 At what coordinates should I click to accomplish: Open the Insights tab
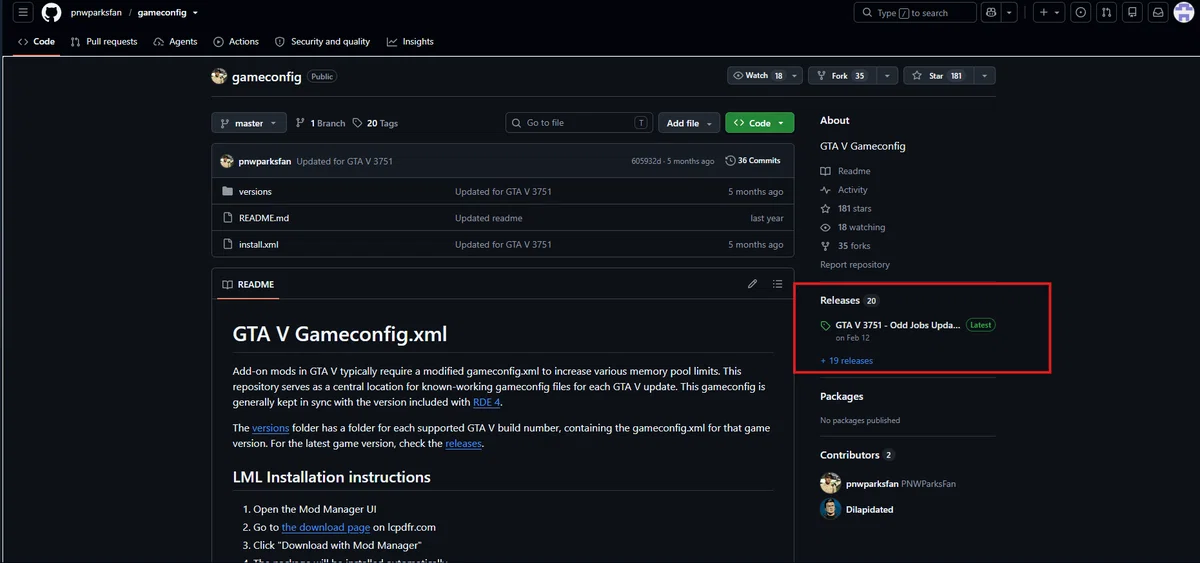pyautogui.click(x=410, y=42)
